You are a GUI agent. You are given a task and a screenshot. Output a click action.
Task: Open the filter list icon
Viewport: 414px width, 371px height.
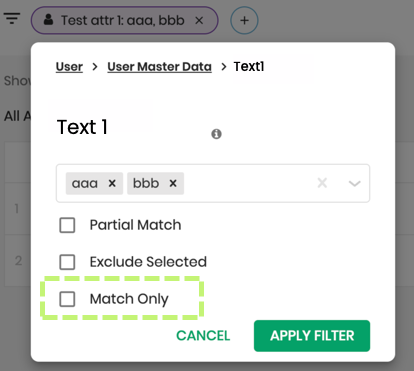pos(12,18)
